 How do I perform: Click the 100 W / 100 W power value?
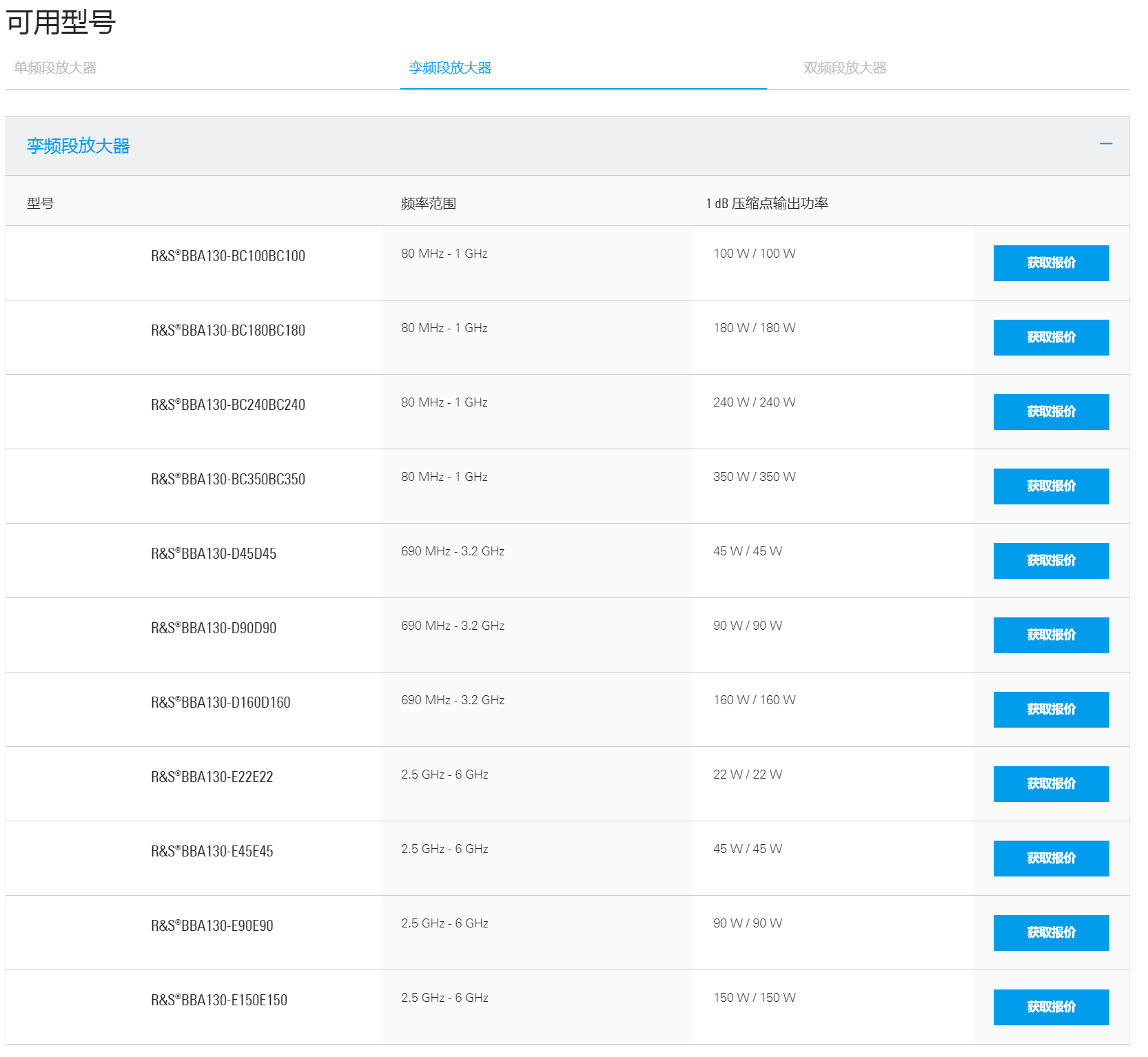click(x=755, y=254)
